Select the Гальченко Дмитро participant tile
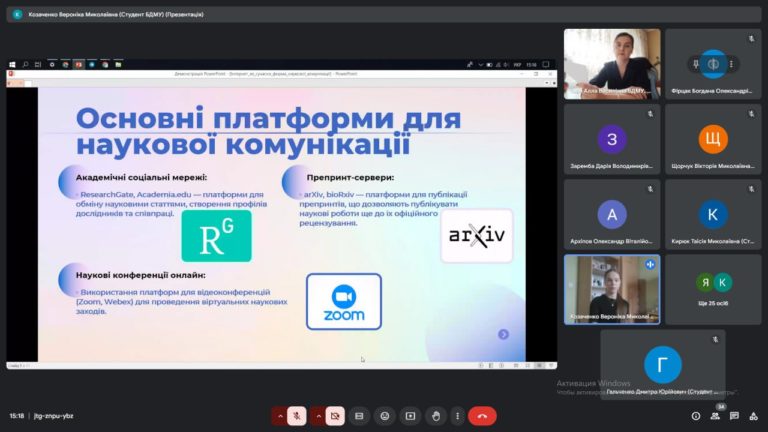 coord(662,366)
